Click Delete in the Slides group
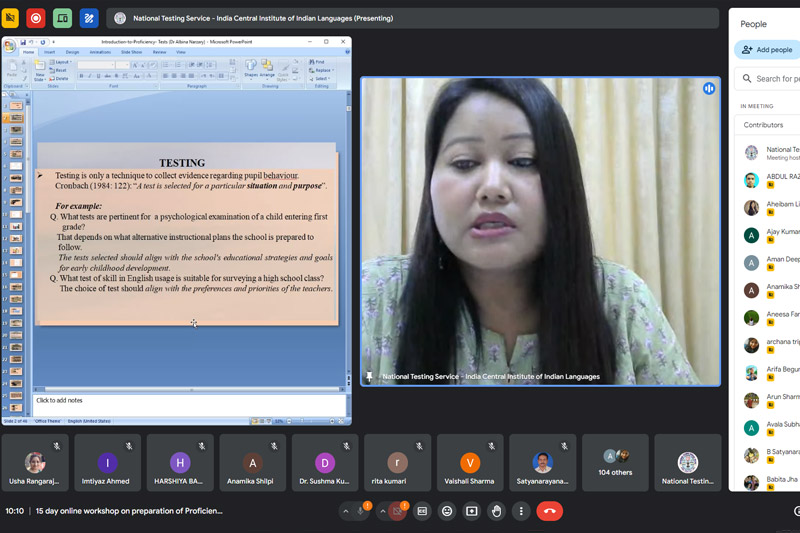Image resolution: width=800 pixels, height=533 pixels. 59,79
